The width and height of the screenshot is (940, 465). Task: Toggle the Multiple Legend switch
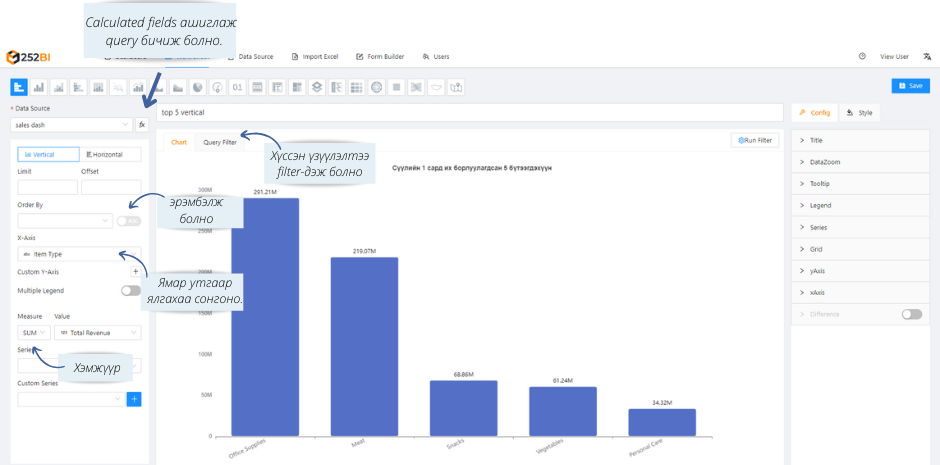click(130, 291)
